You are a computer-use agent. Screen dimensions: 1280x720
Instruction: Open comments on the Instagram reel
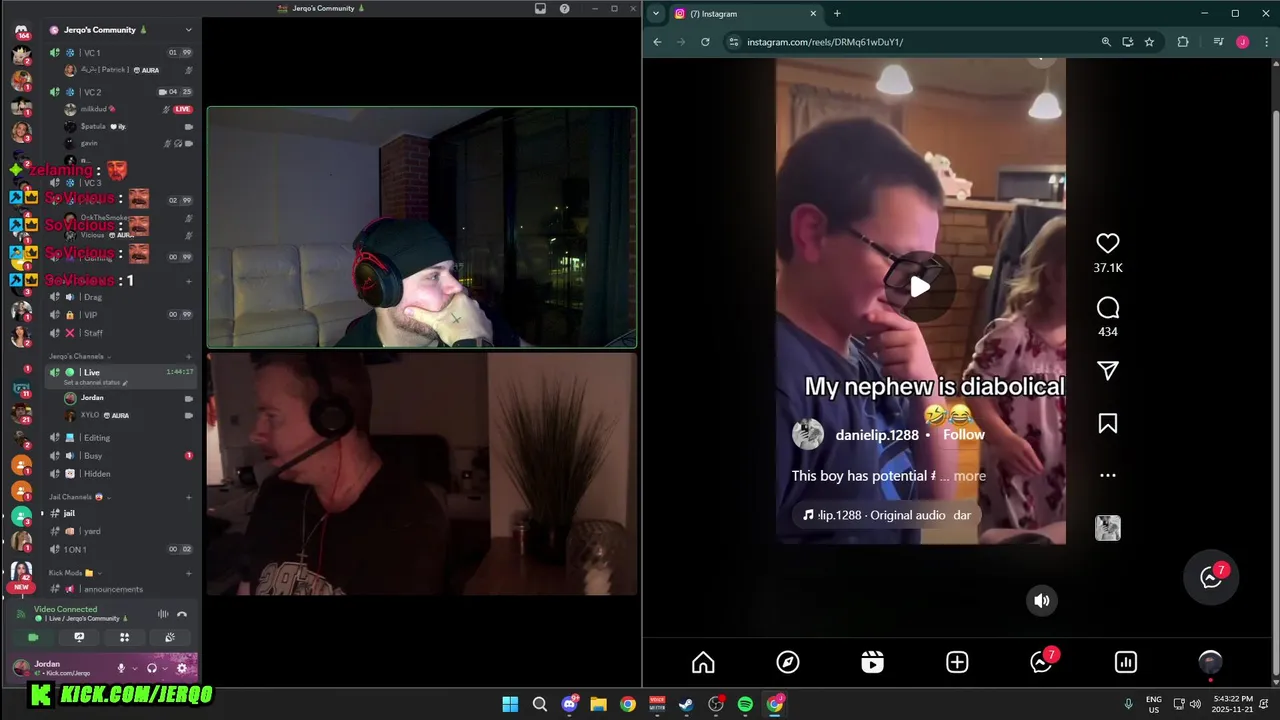click(1107, 308)
